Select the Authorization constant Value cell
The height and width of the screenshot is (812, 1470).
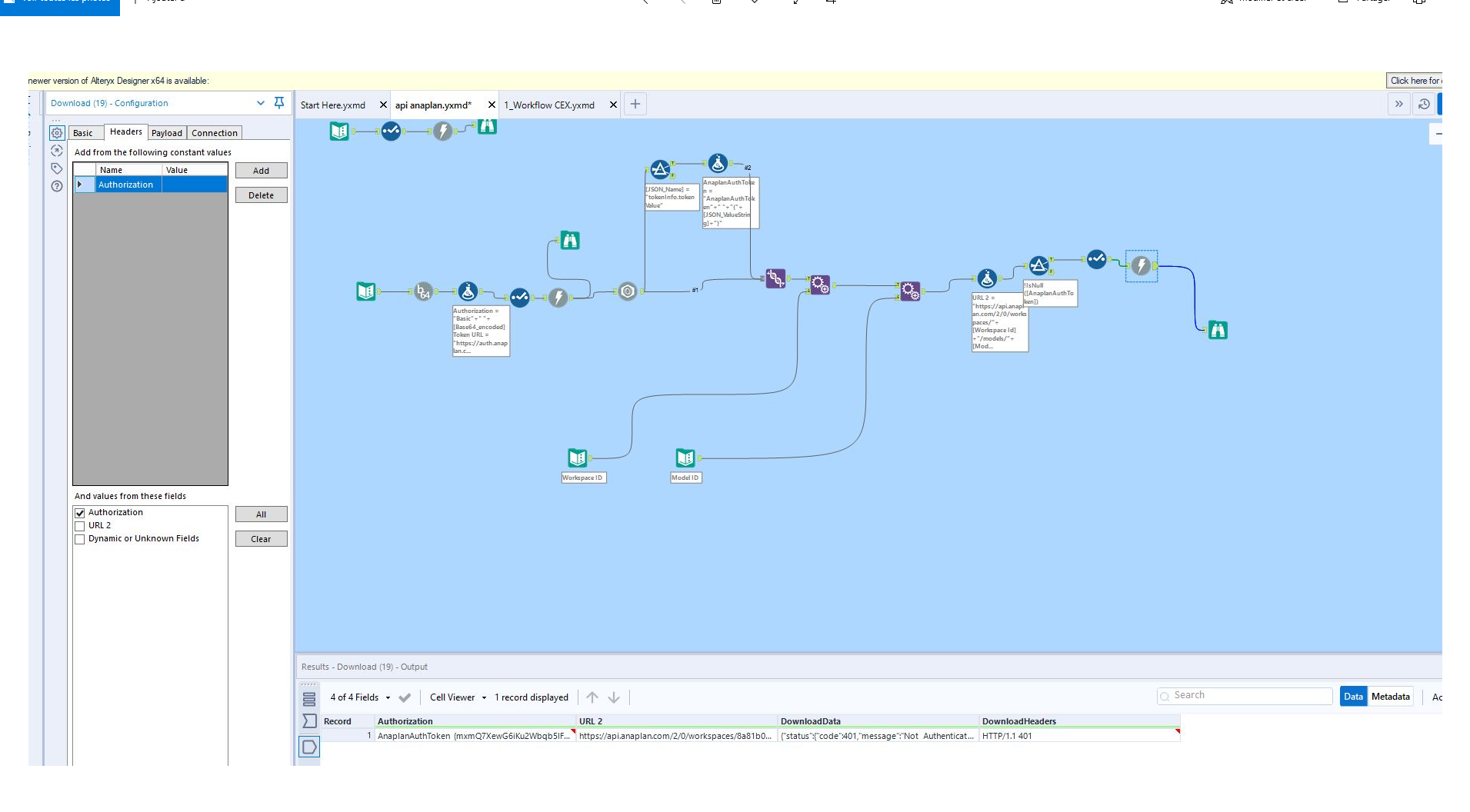[x=195, y=185]
